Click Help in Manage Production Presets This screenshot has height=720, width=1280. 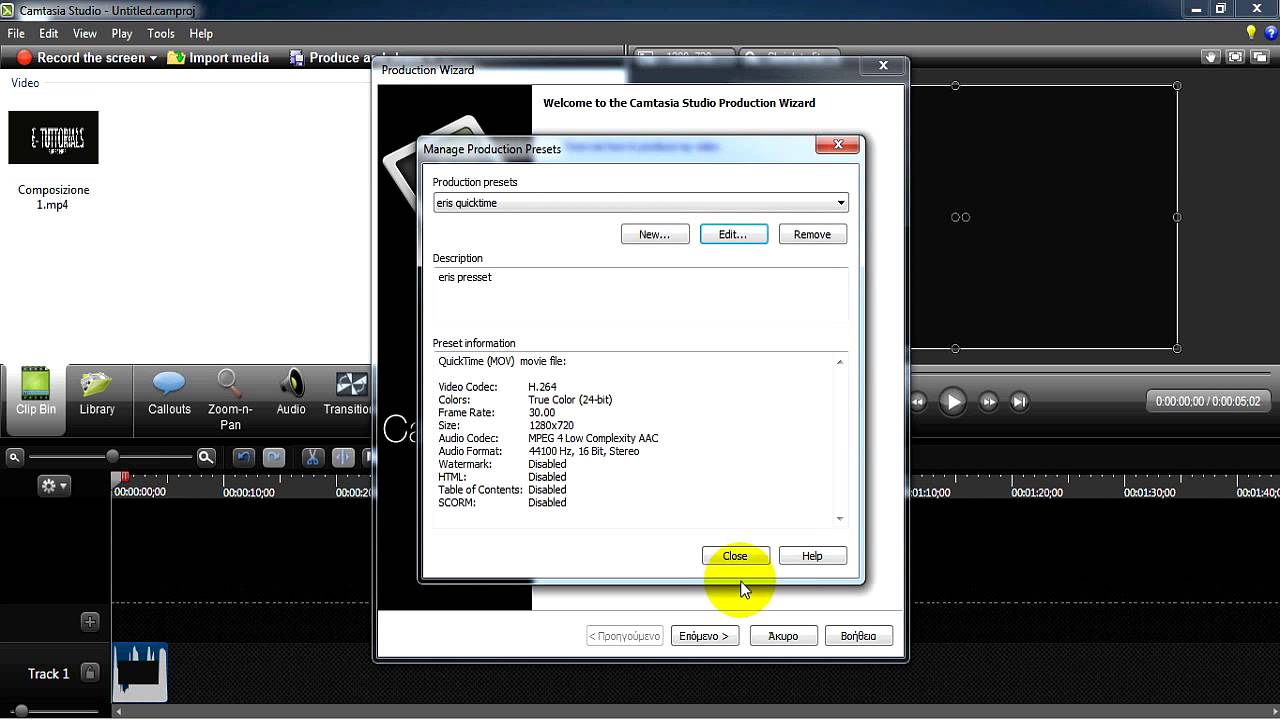(x=812, y=556)
